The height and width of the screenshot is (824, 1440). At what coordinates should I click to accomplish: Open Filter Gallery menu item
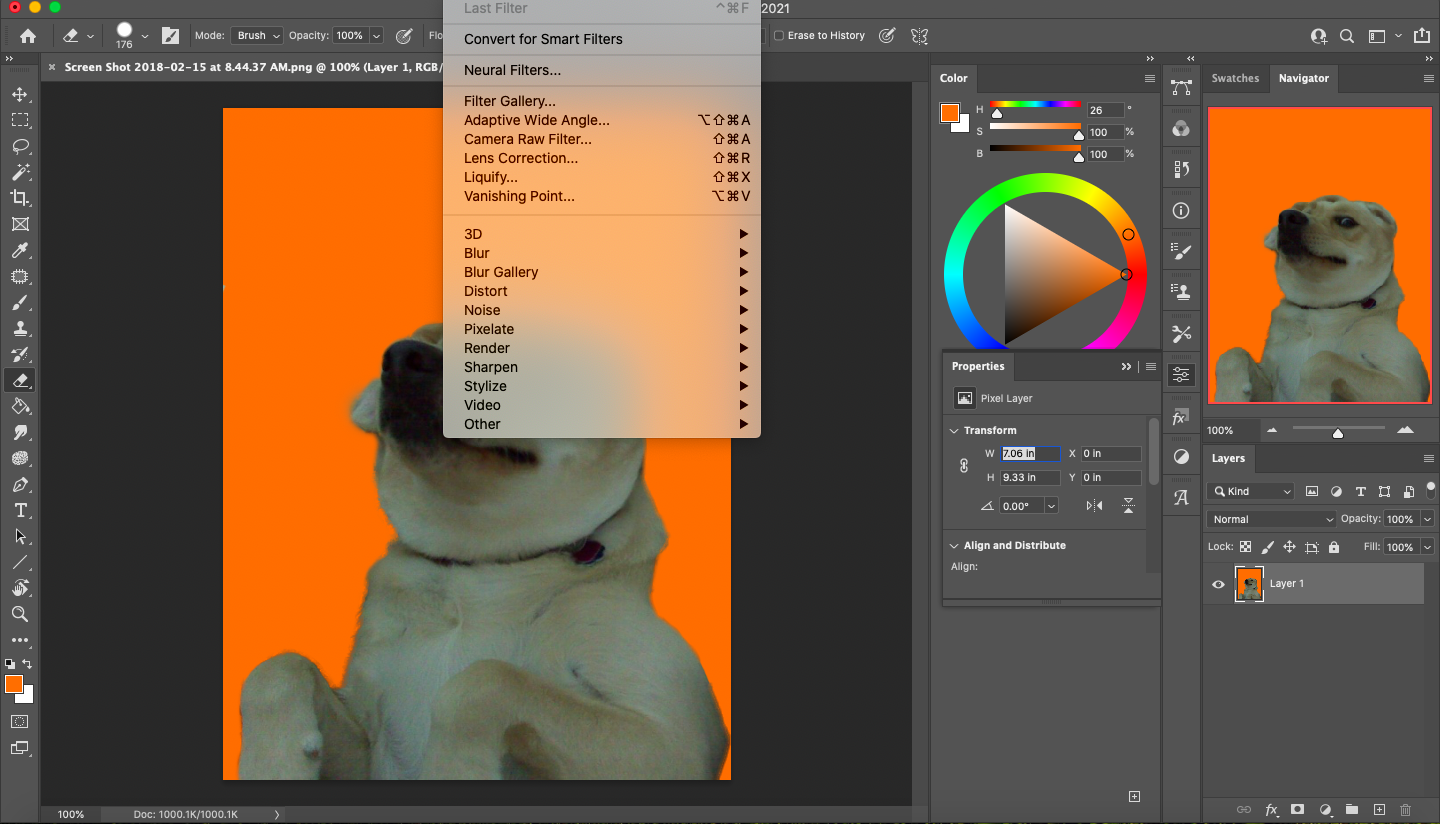click(602, 101)
